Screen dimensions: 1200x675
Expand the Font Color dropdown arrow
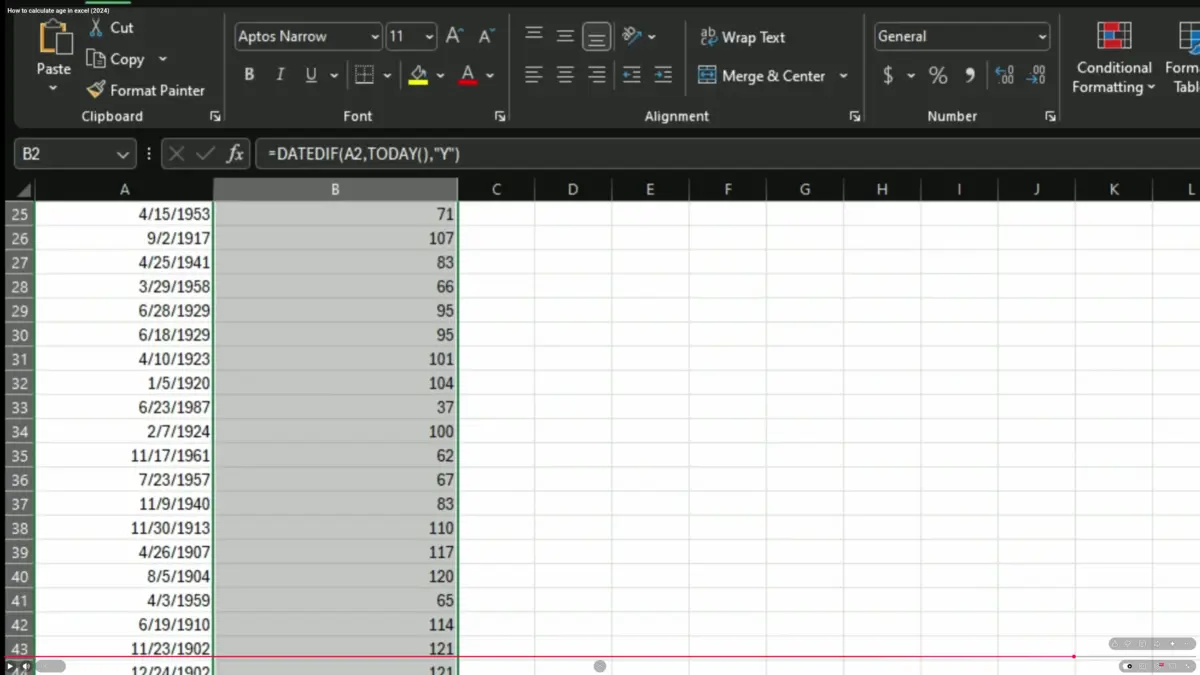[x=490, y=76]
